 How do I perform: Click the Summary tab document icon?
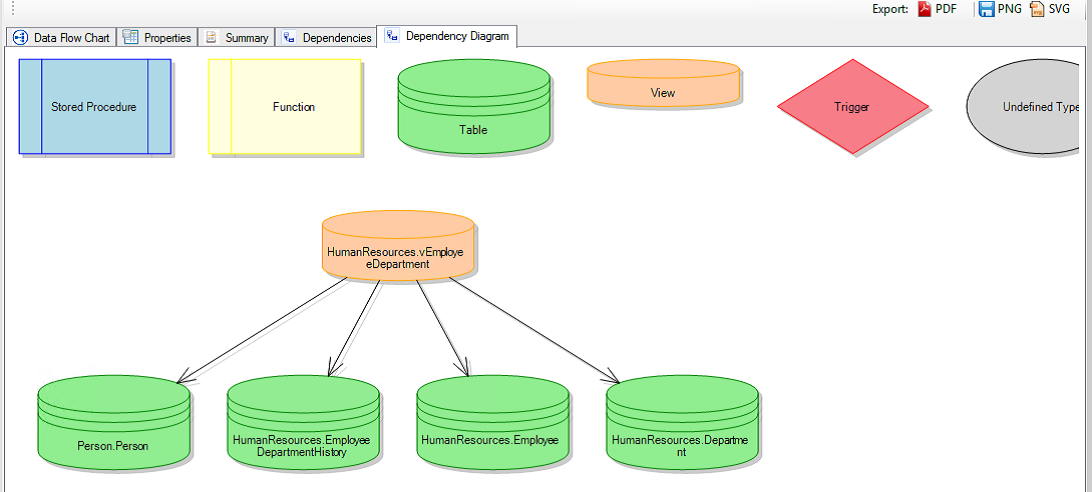pyautogui.click(x=211, y=38)
